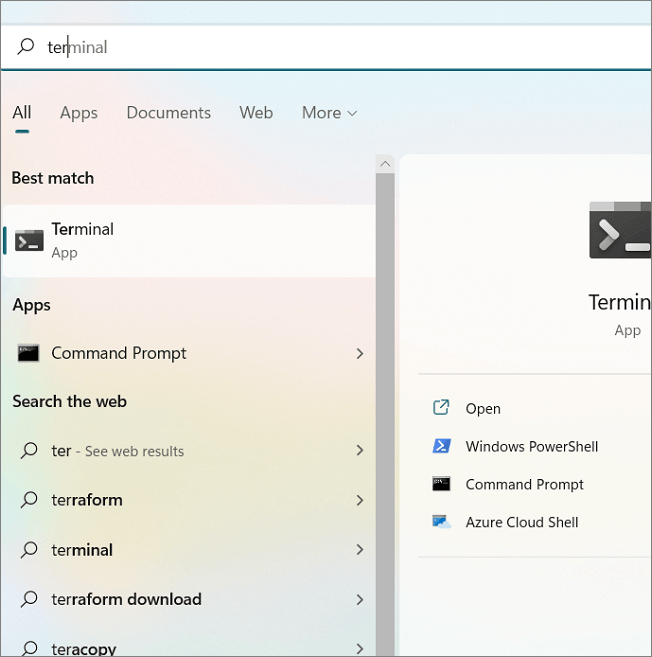Click the Command Prompt icon under Apps
Image resolution: width=652 pixels, height=657 pixels.
click(x=28, y=353)
